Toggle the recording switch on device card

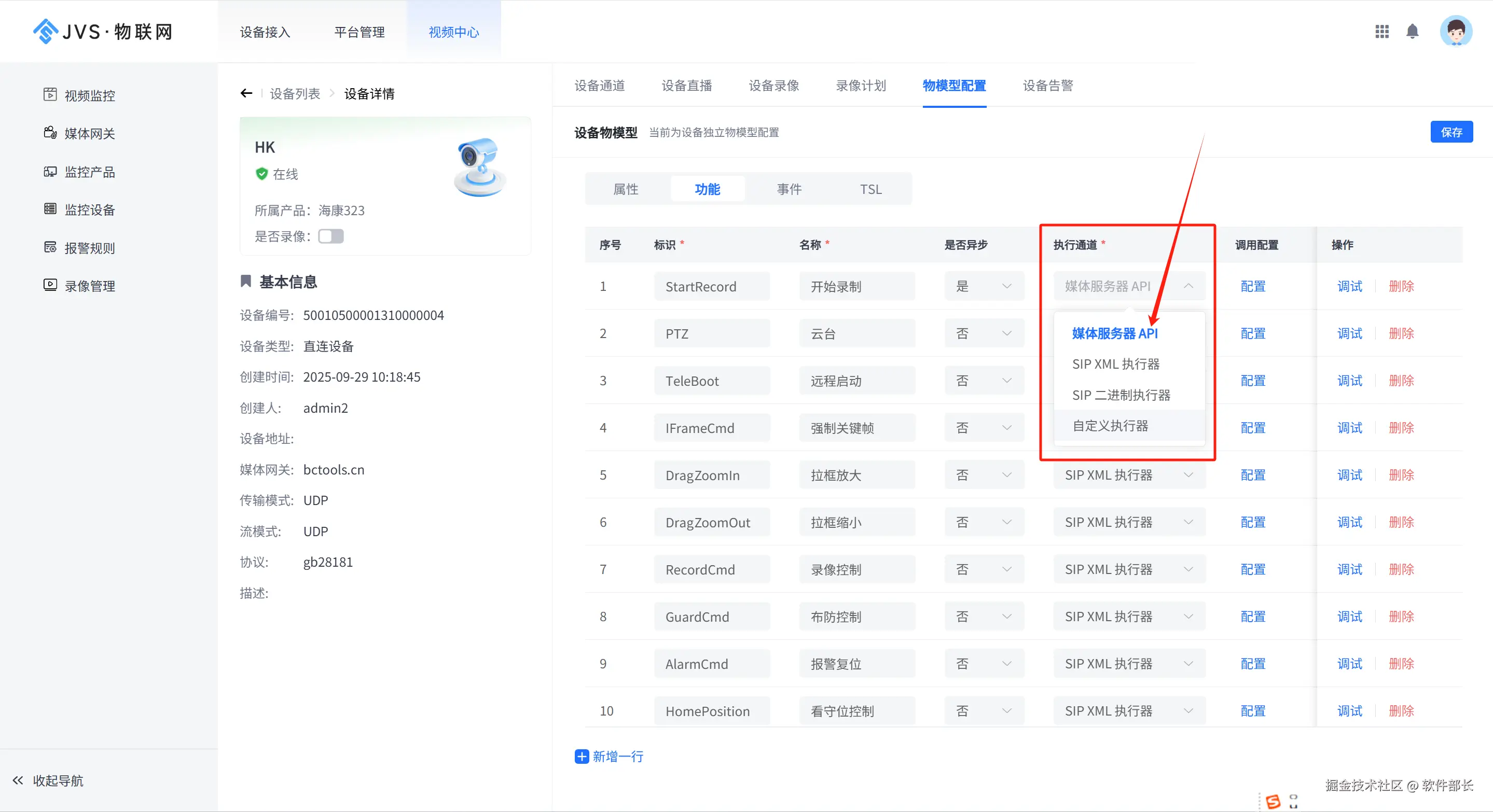coord(331,236)
